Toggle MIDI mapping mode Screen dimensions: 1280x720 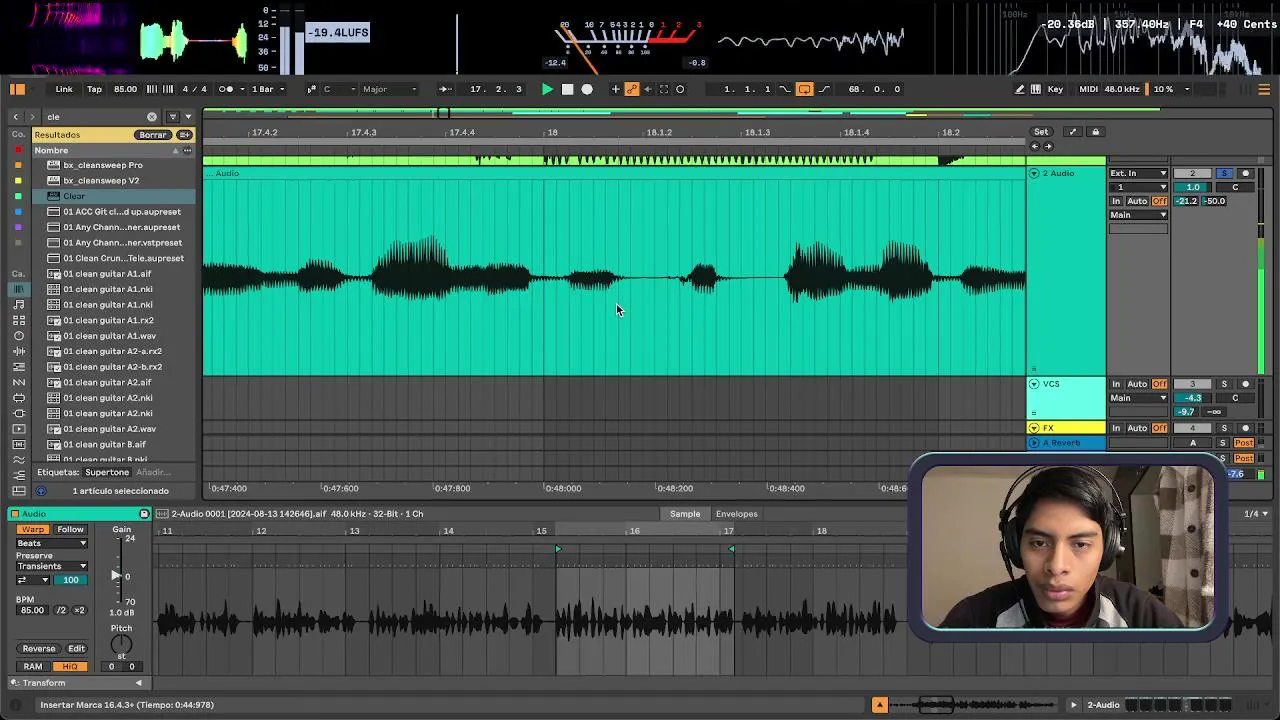(1089, 89)
